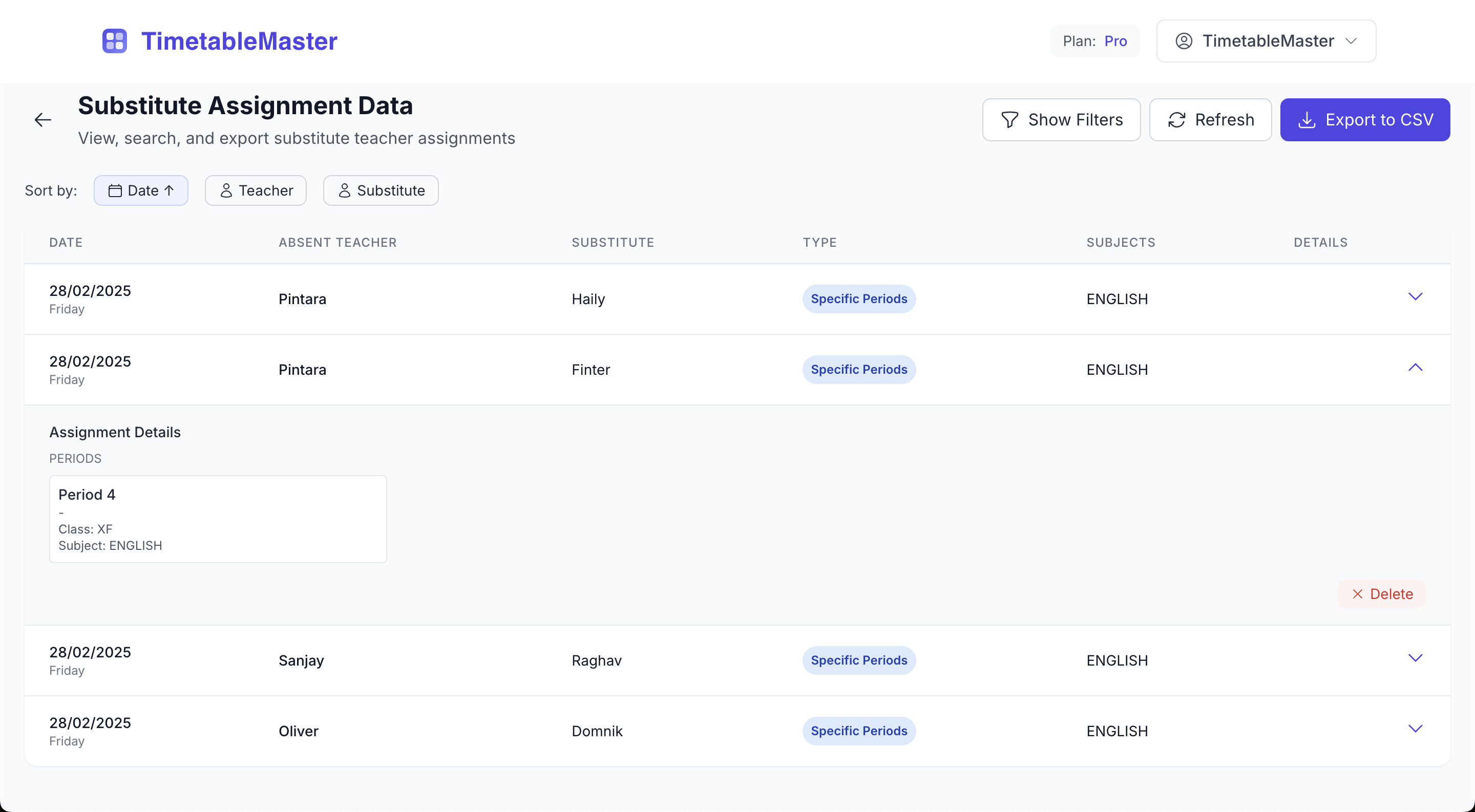Click the TimetableMaster logo icon
The width and height of the screenshot is (1475, 812).
[115, 41]
